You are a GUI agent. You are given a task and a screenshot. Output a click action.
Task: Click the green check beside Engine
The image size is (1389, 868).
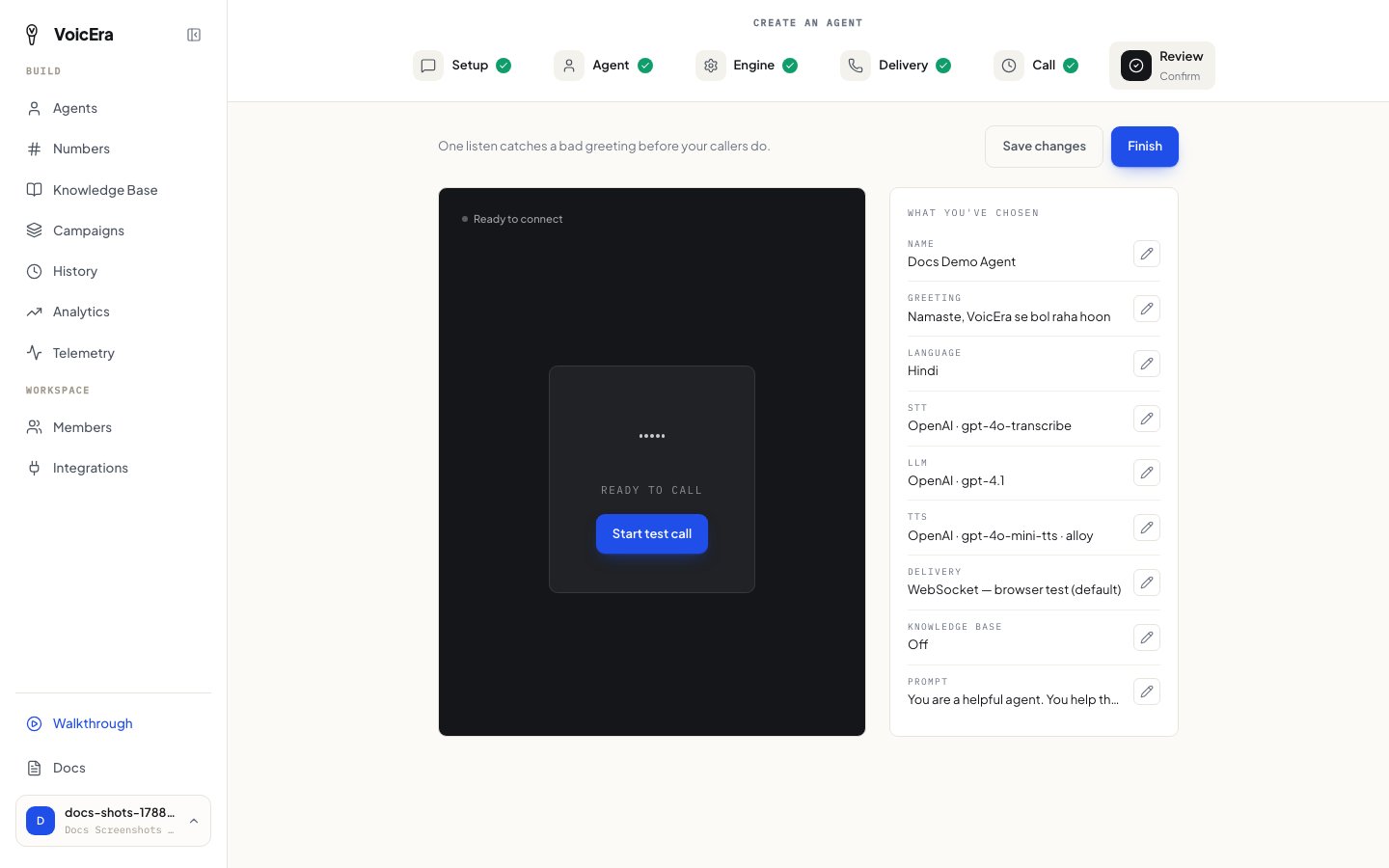pos(790,66)
